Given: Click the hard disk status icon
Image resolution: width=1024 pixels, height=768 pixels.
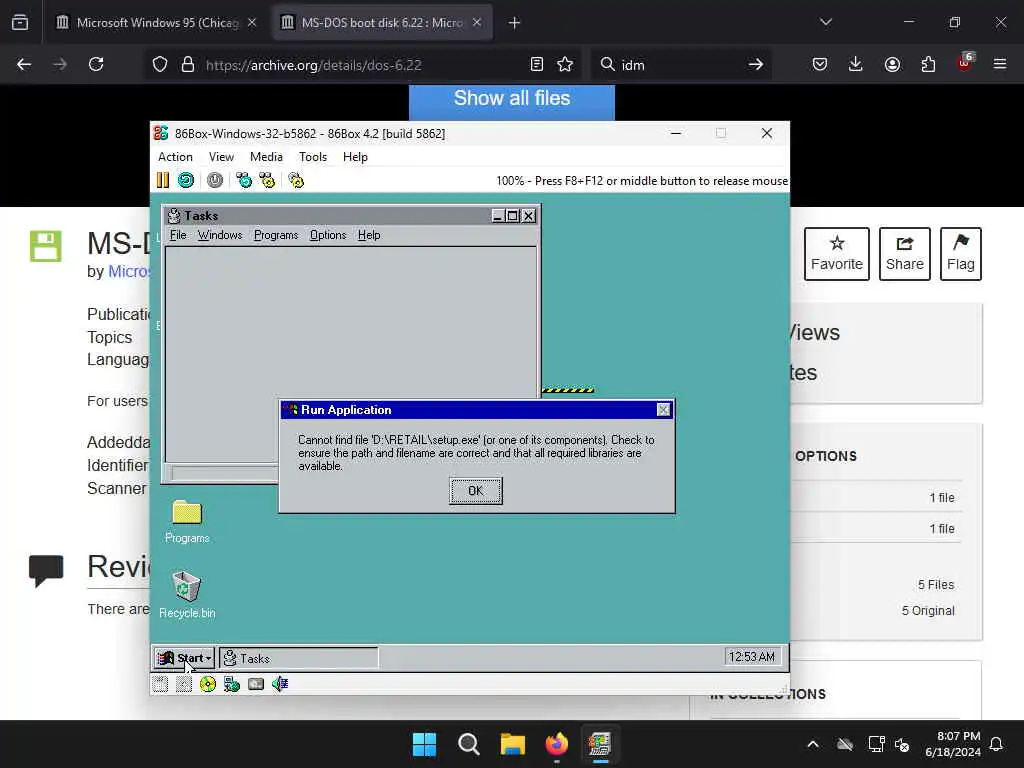Looking at the screenshot, I should click(x=256, y=684).
